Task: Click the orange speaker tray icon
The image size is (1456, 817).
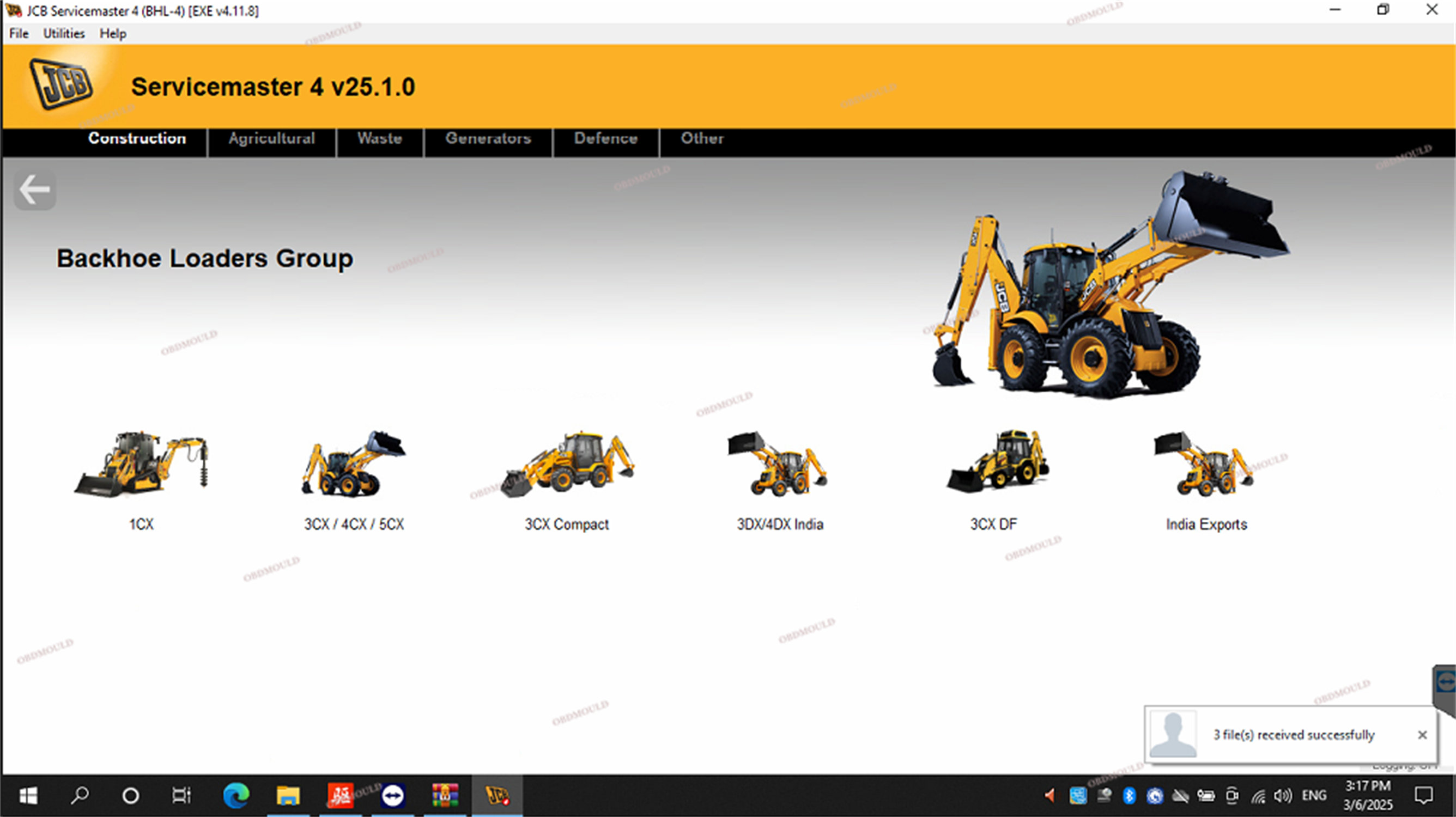Action: coord(1049,796)
